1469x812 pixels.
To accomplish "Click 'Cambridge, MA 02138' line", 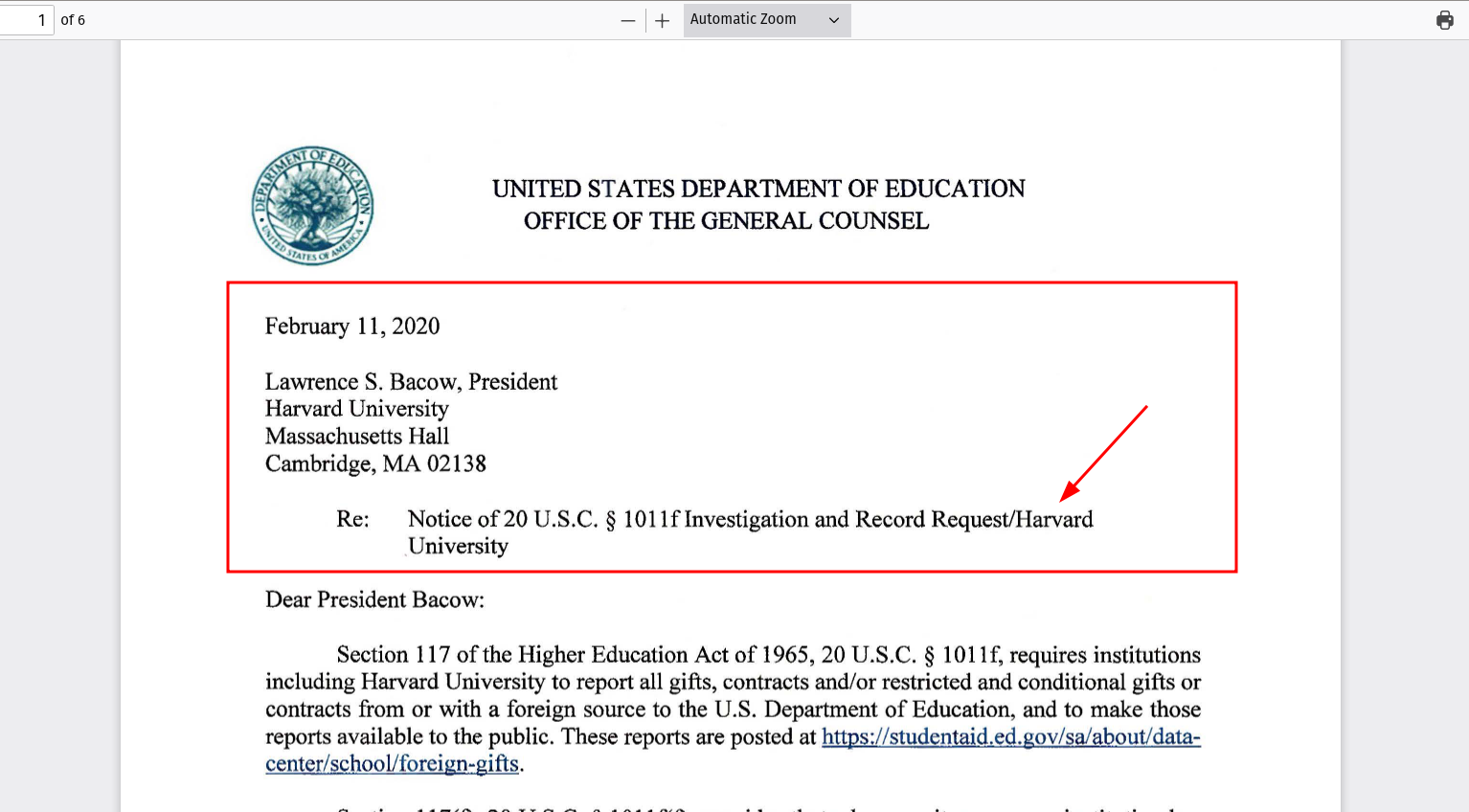I will (x=375, y=463).
